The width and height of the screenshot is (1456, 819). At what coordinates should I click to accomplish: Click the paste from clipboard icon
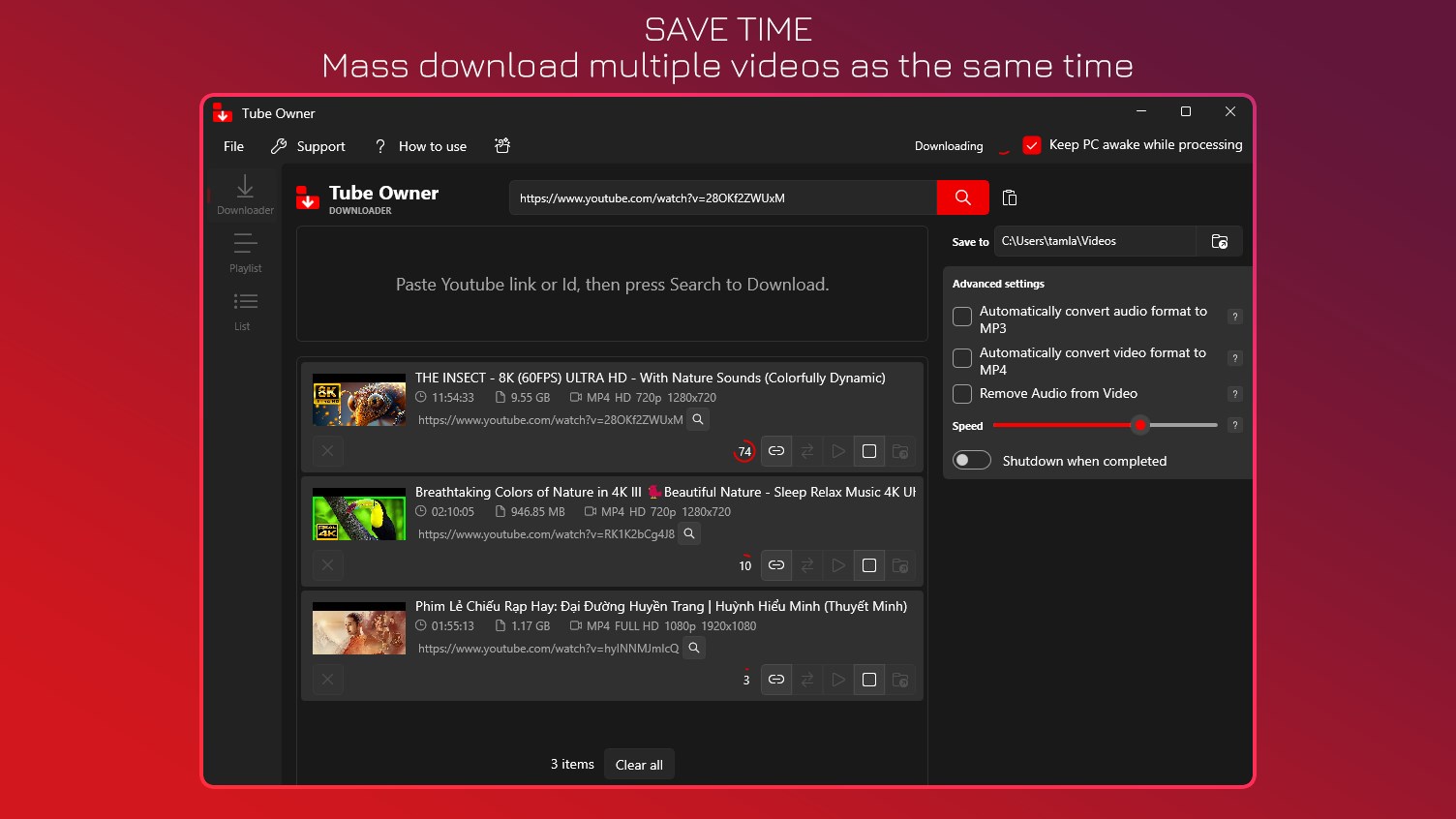[x=1010, y=197]
